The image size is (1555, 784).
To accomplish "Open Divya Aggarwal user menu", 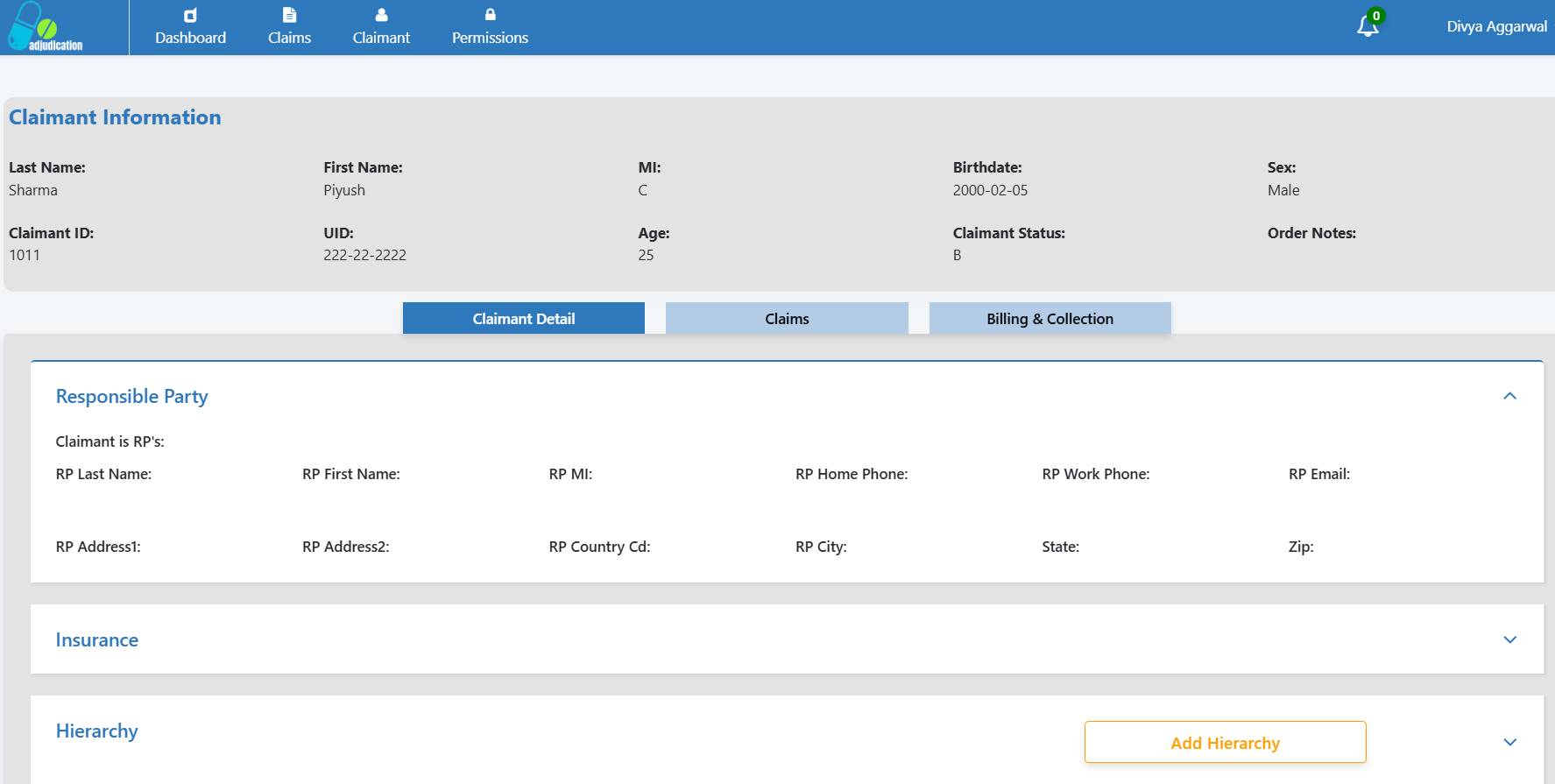I will tap(1496, 27).
